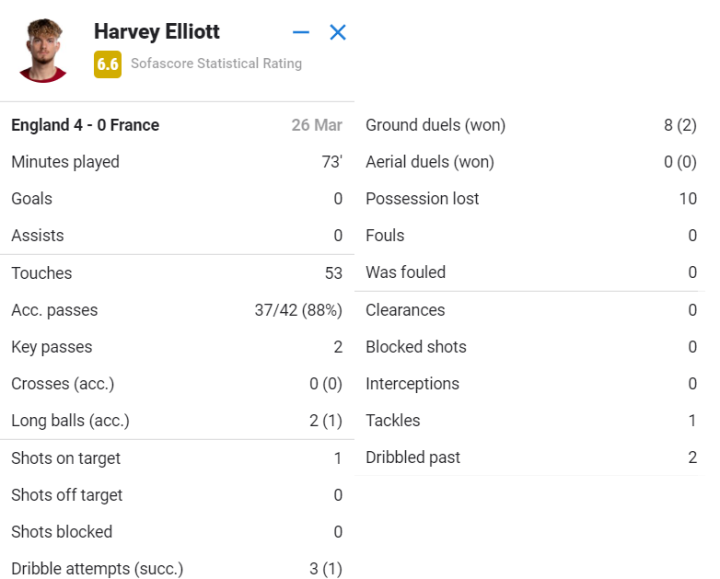Screen dimensions: 720x579
Task: Click the Possession lost statistic
Action: tap(530, 199)
